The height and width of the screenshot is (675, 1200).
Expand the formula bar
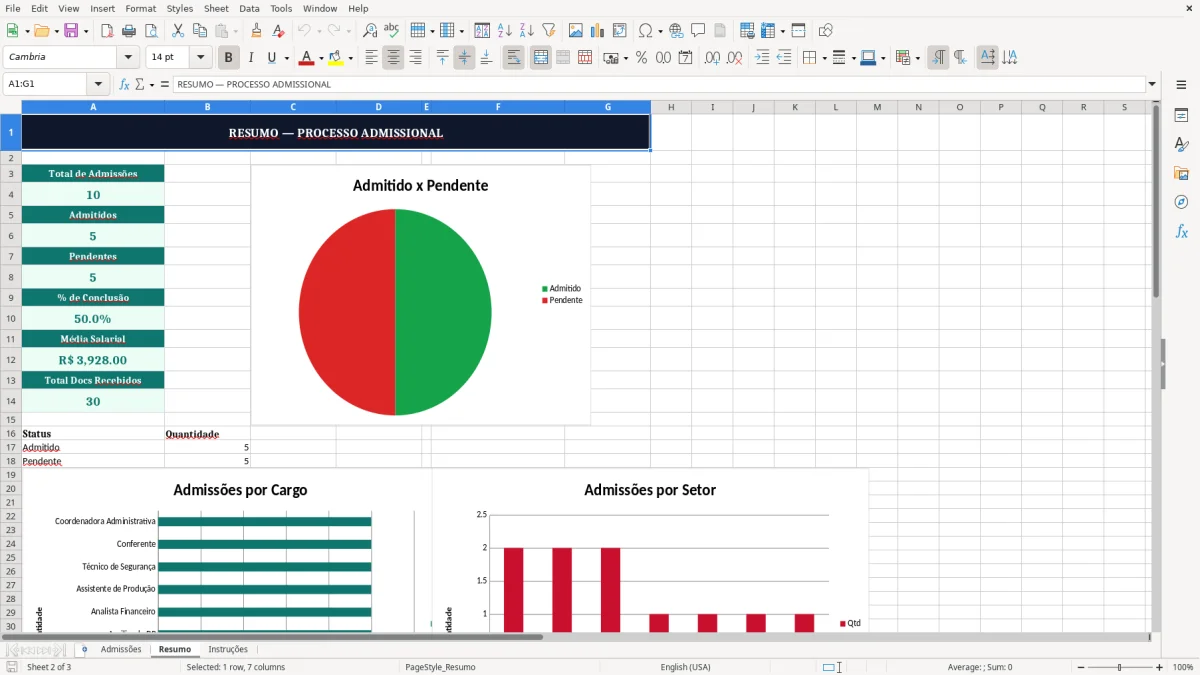[x=1152, y=84]
